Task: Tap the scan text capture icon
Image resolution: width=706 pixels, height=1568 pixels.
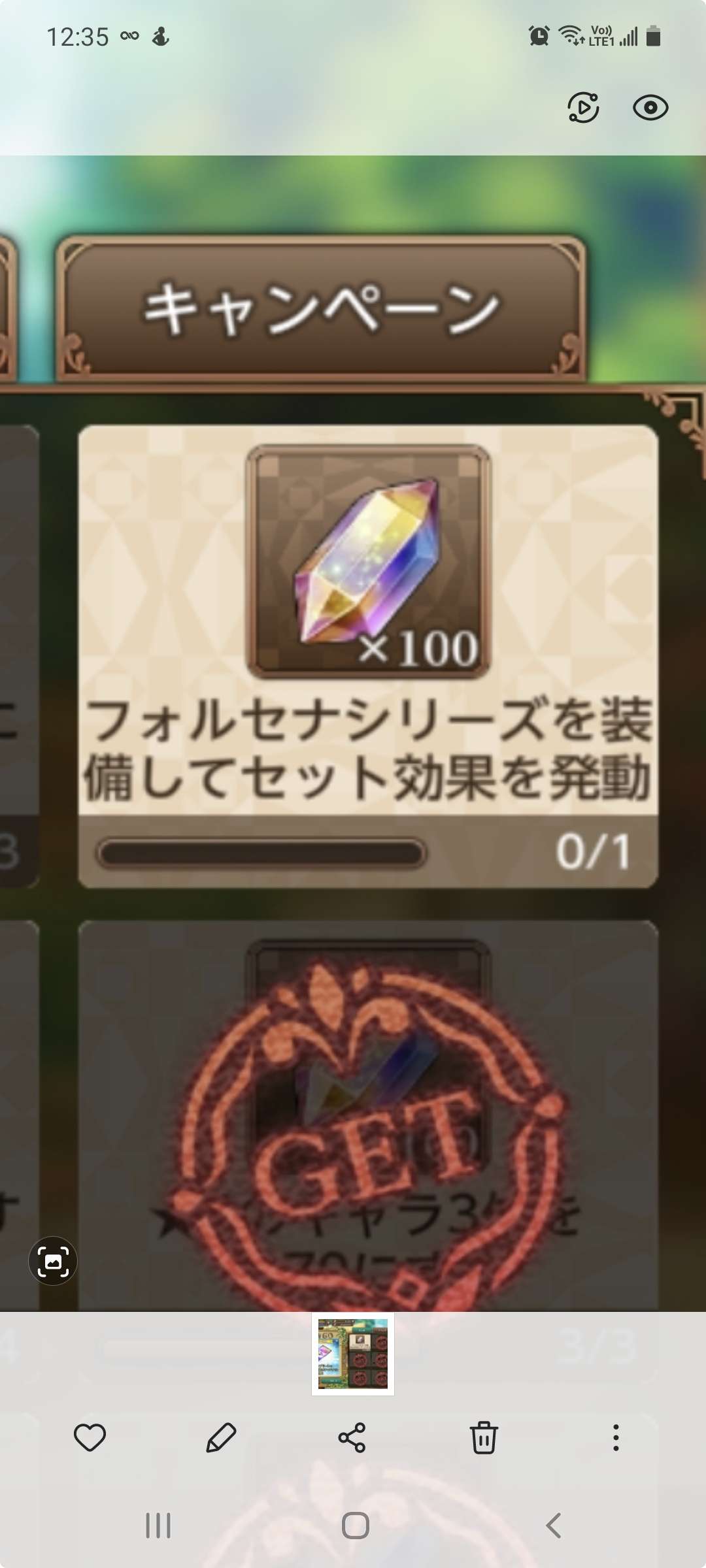Action: pyautogui.click(x=53, y=1261)
